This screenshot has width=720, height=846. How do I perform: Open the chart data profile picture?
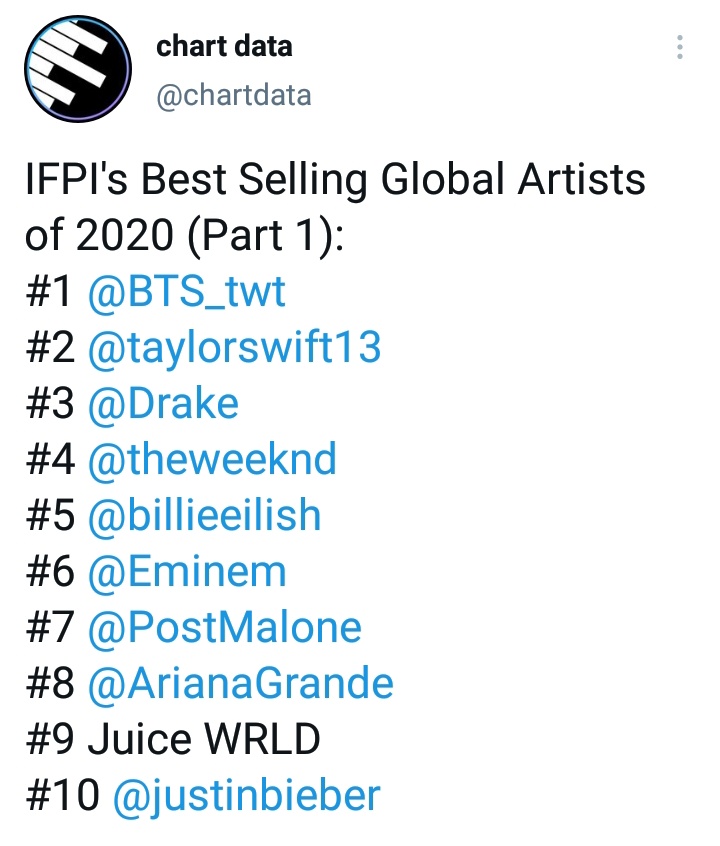pyautogui.click(x=78, y=69)
